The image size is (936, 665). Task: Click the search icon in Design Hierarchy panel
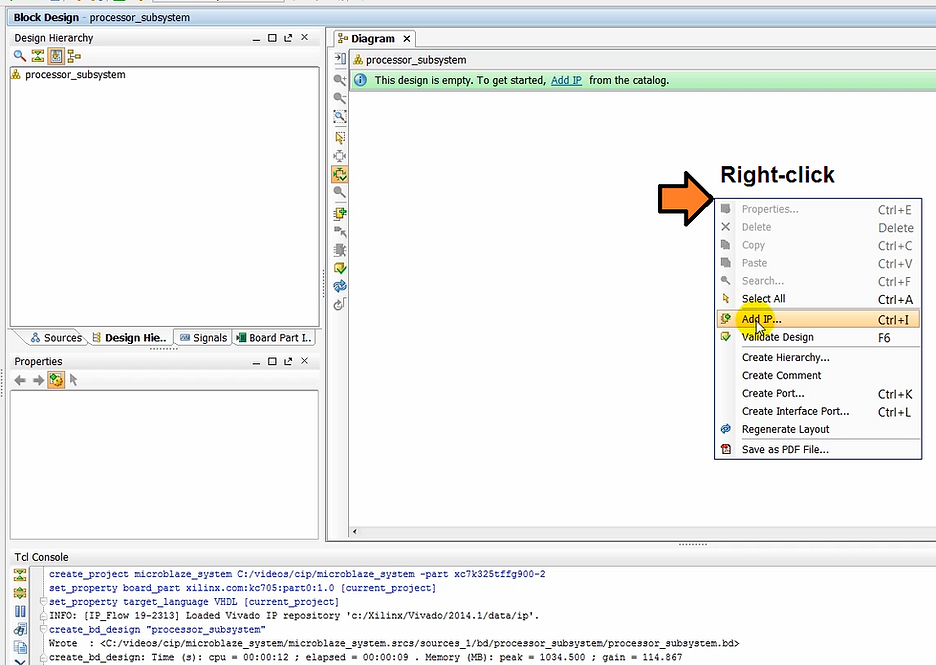click(x=19, y=56)
